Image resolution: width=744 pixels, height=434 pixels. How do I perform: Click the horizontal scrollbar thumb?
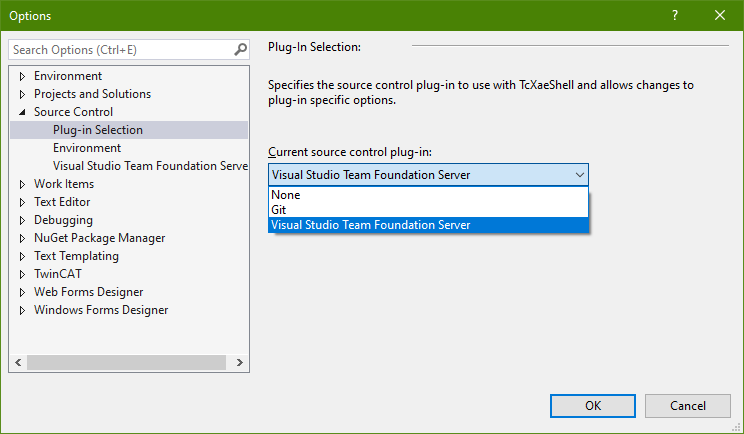pyautogui.click(x=126, y=362)
